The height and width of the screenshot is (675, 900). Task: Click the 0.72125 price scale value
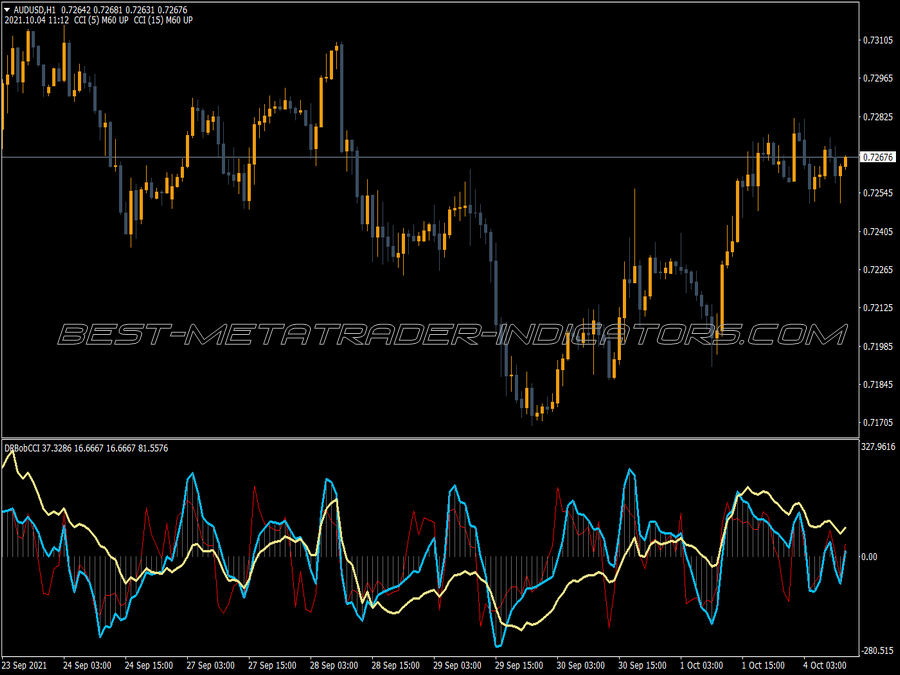tap(878, 308)
